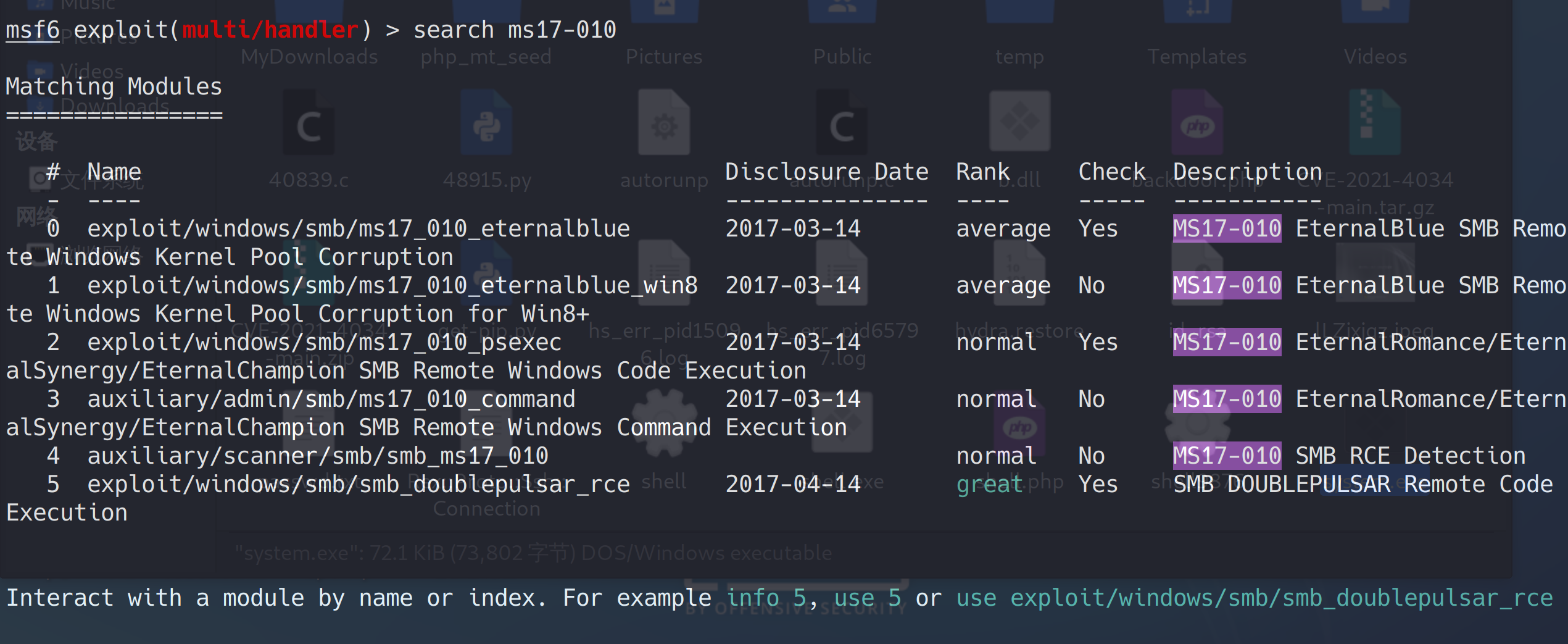Select the CVE-2021-4034-main.tar.gz archive icon
1568x644 pixels.
pyautogui.click(x=1375, y=123)
